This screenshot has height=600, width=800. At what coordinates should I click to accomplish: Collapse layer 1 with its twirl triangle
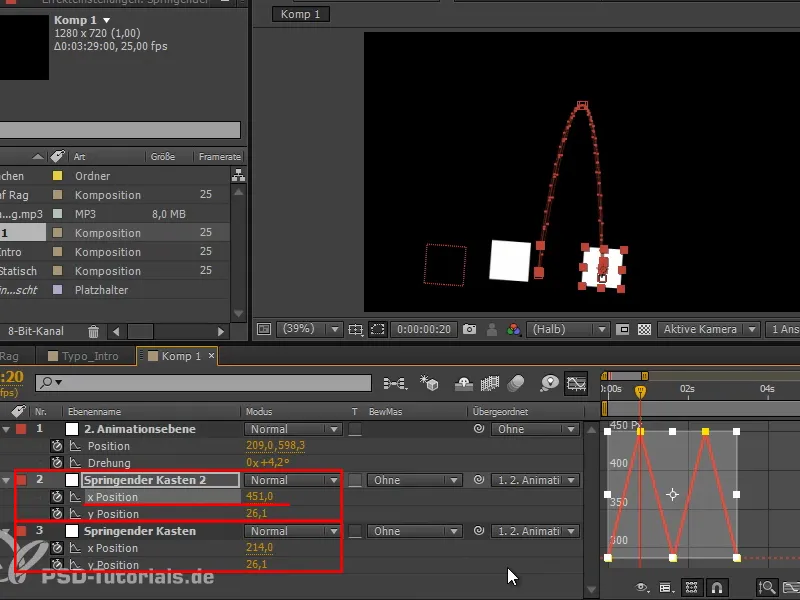point(6,429)
